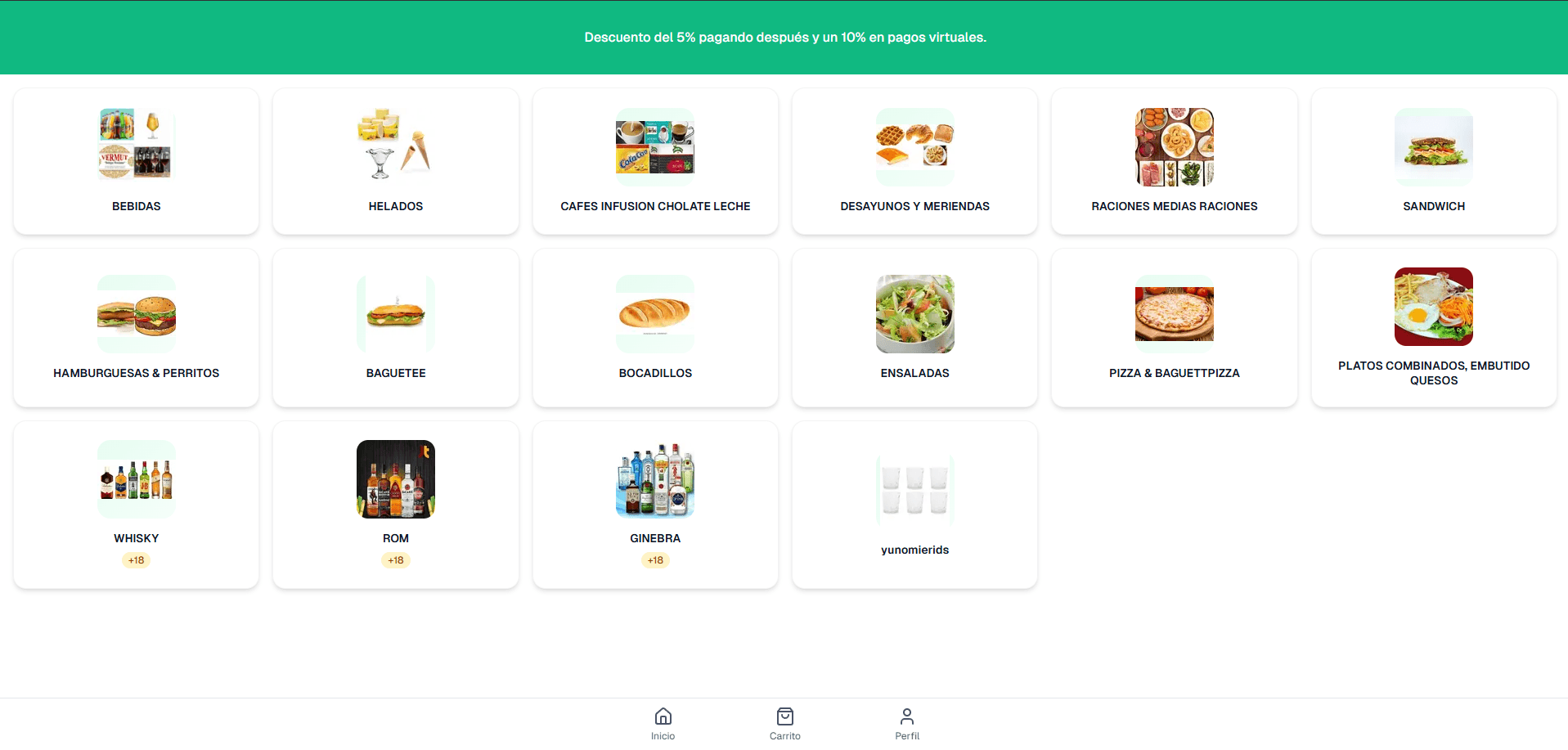Click the green discount banner text
This screenshot has width=1568, height=750.
[785, 38]
